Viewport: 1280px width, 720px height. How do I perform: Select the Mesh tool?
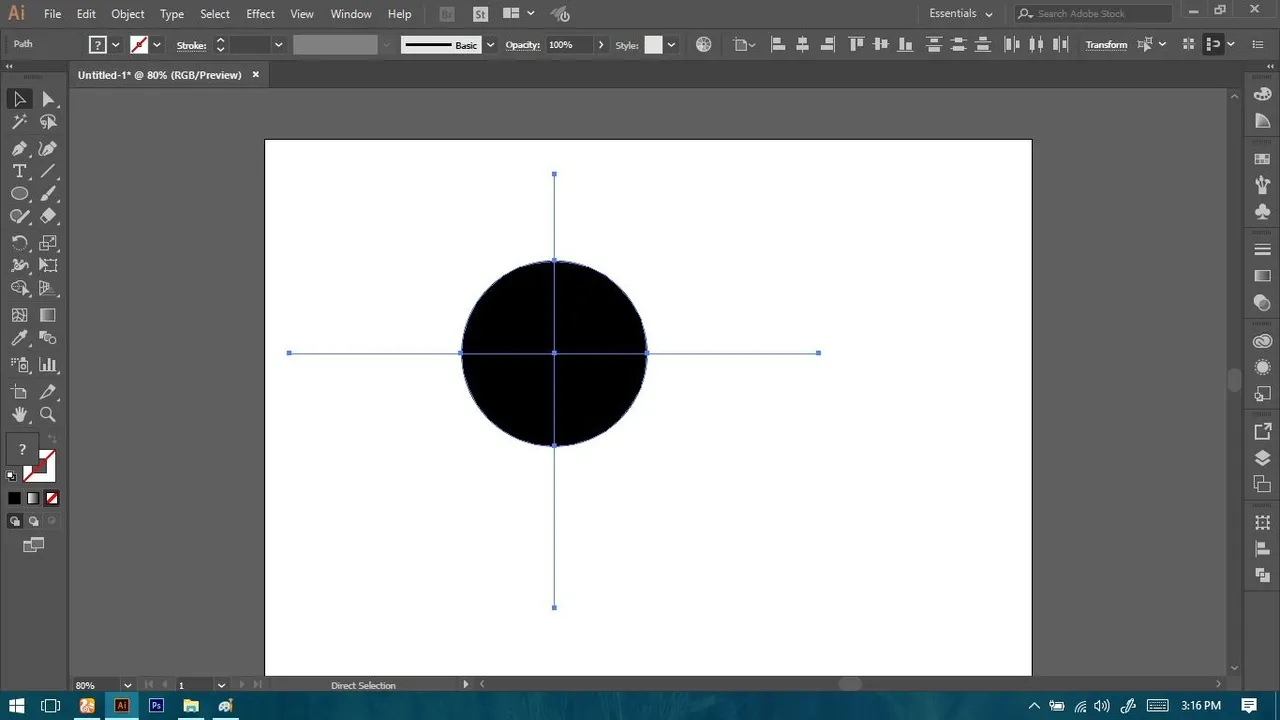[19, 315]
